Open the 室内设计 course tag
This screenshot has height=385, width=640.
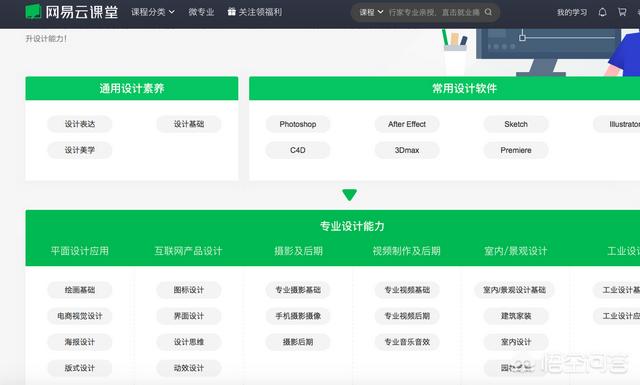(x=516, y=342)
